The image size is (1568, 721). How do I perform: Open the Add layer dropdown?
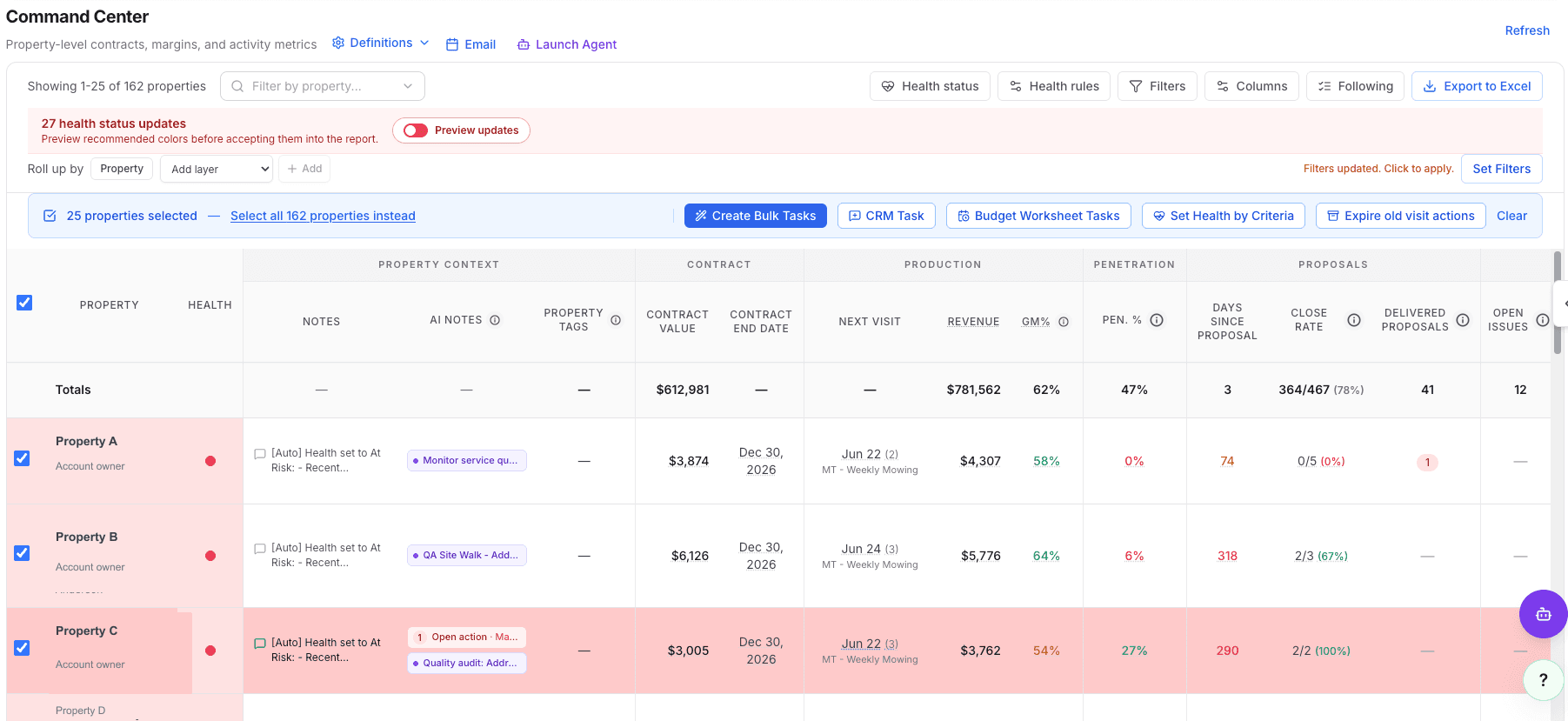pos(217,169)
